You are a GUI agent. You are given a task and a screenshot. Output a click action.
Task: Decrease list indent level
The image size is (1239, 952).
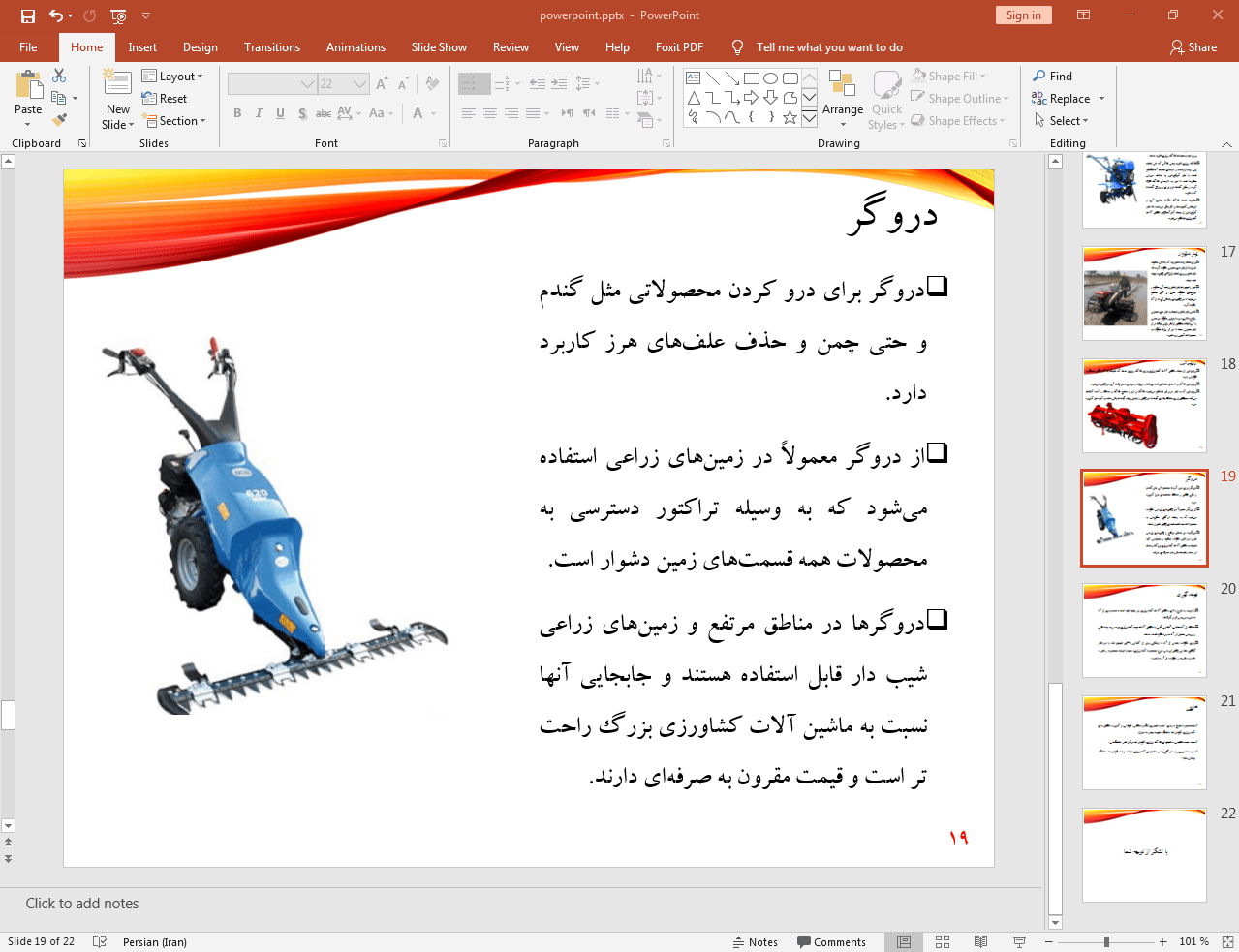click(538, 83)
